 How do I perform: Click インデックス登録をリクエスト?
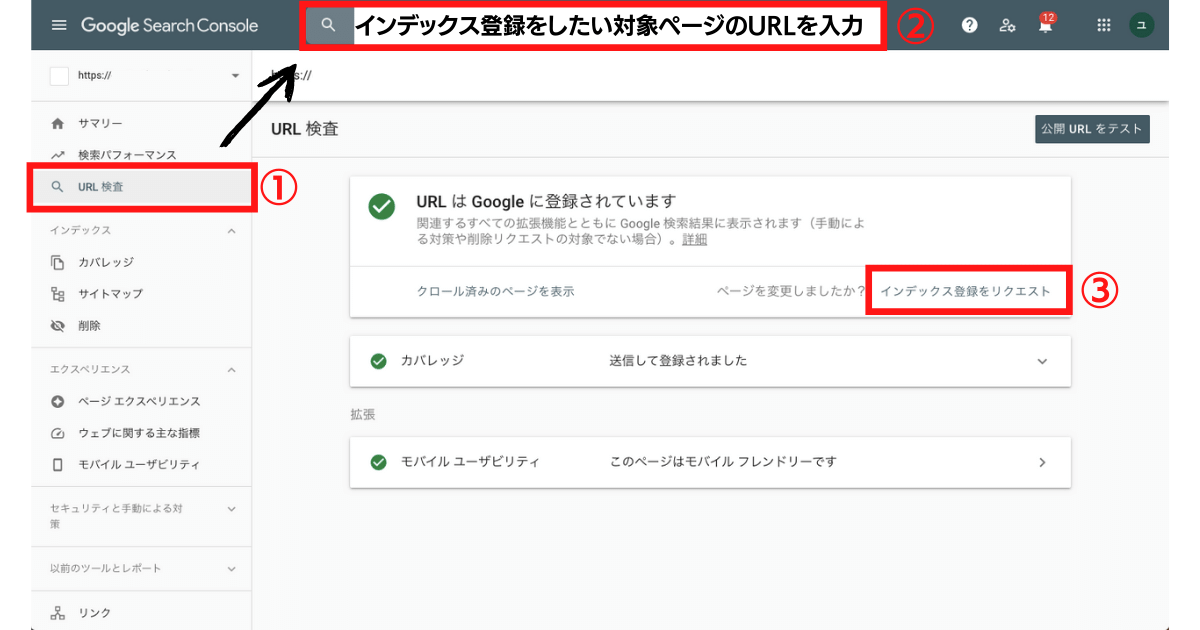pos(965,291)
